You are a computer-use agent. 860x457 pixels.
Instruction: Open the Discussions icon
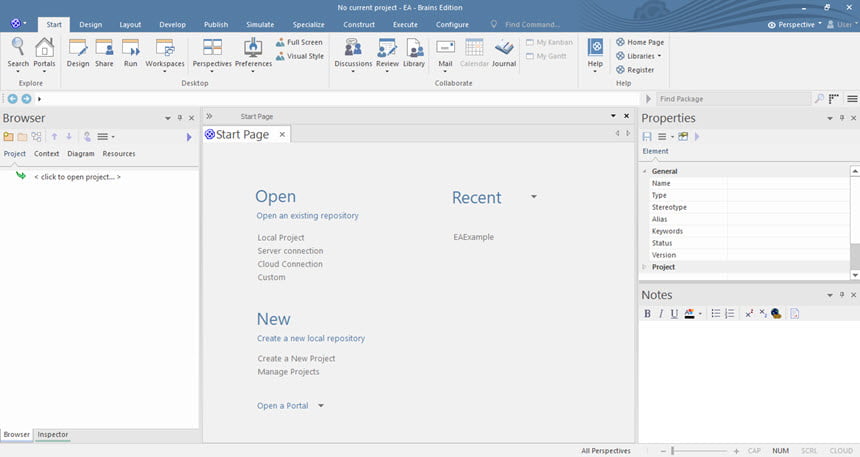point(353,53)
